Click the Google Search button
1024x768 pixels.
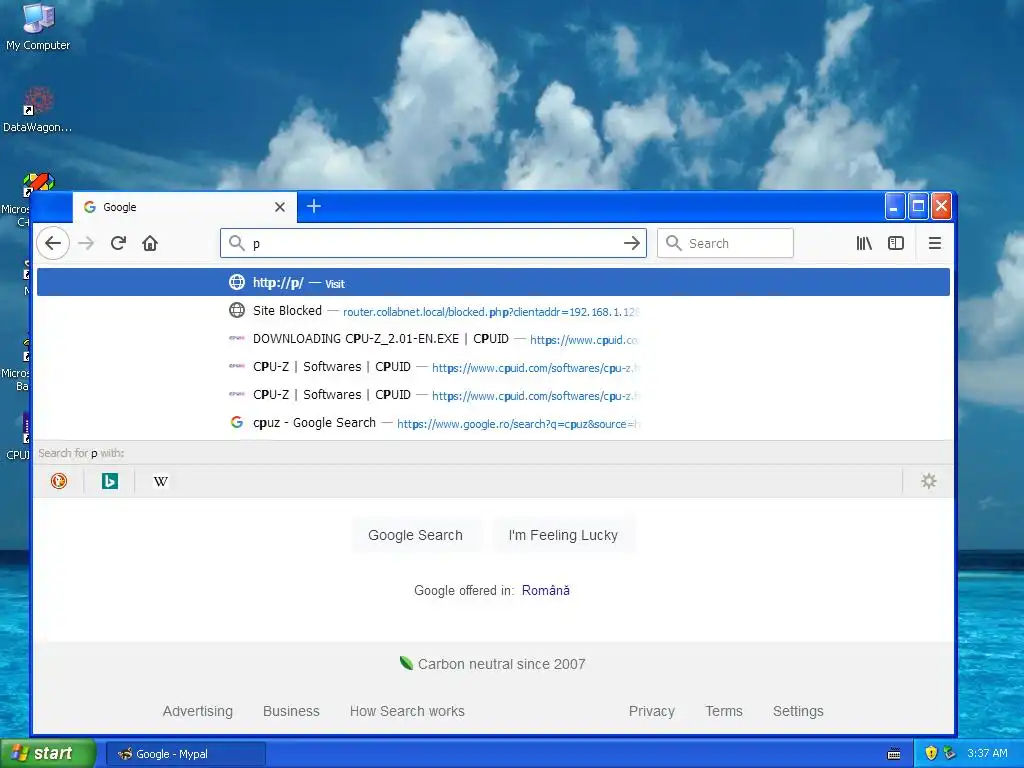click(415, 536)
